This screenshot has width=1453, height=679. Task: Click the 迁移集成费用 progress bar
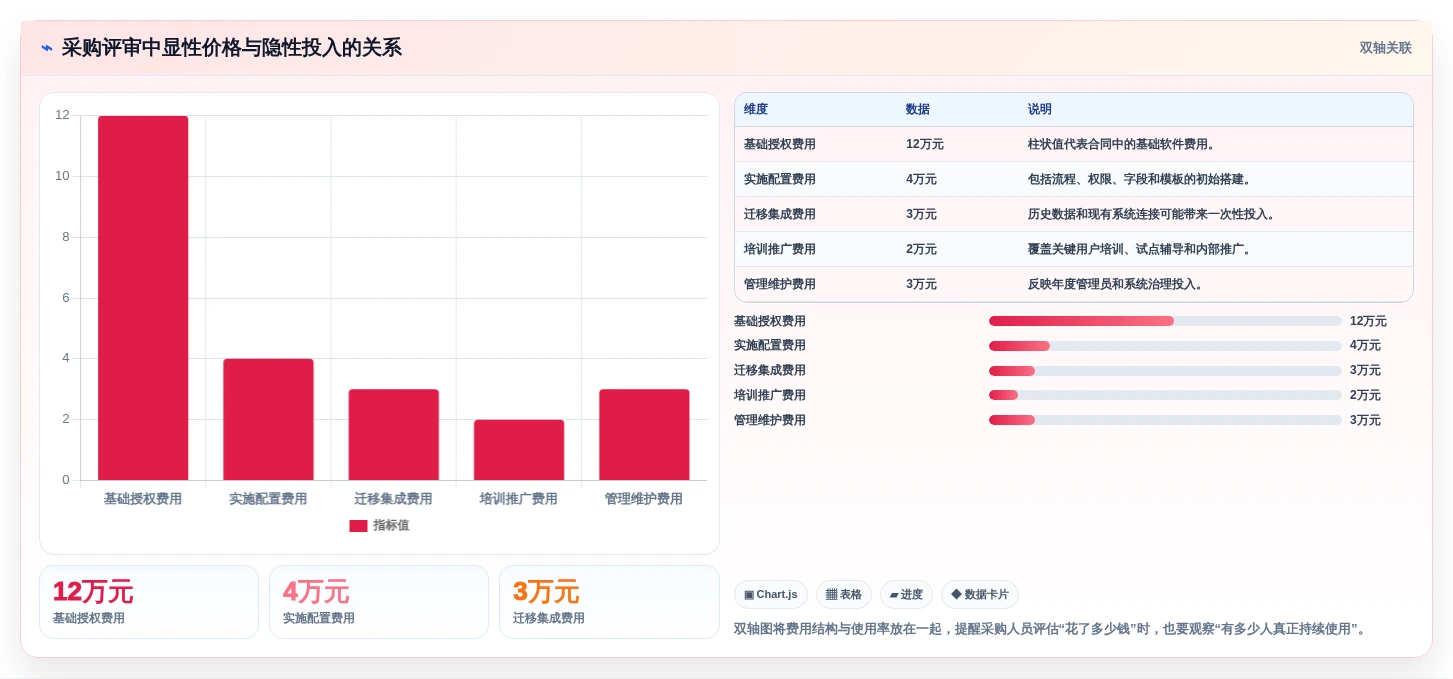1165,371
